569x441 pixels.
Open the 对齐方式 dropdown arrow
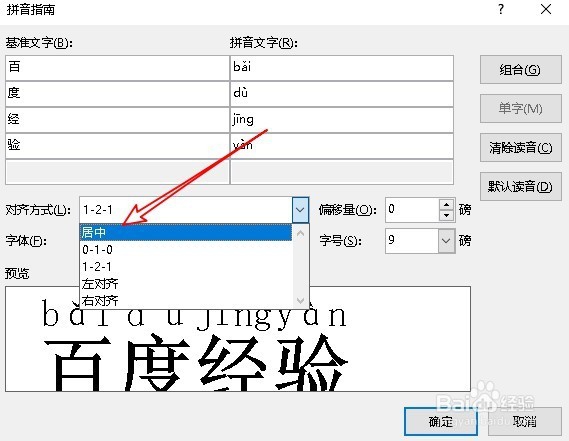click(x=300, y=210)
